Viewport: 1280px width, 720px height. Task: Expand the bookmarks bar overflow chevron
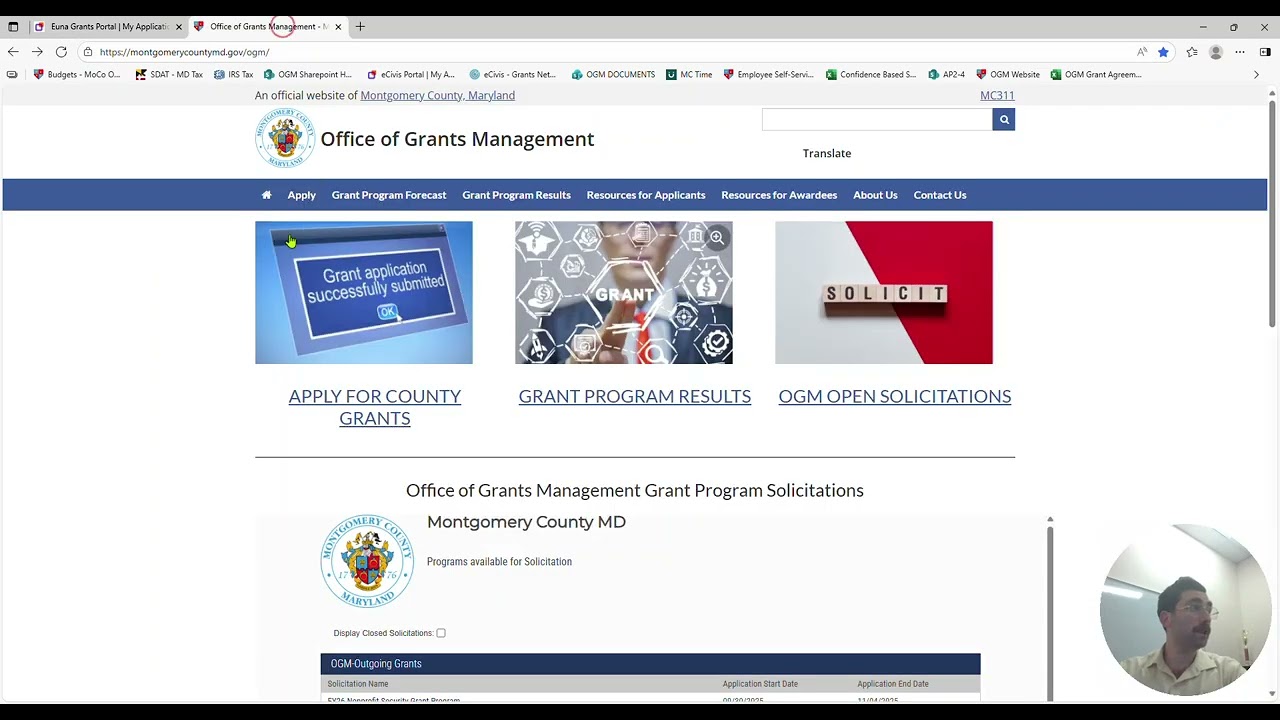click(x=1257, y=74)
